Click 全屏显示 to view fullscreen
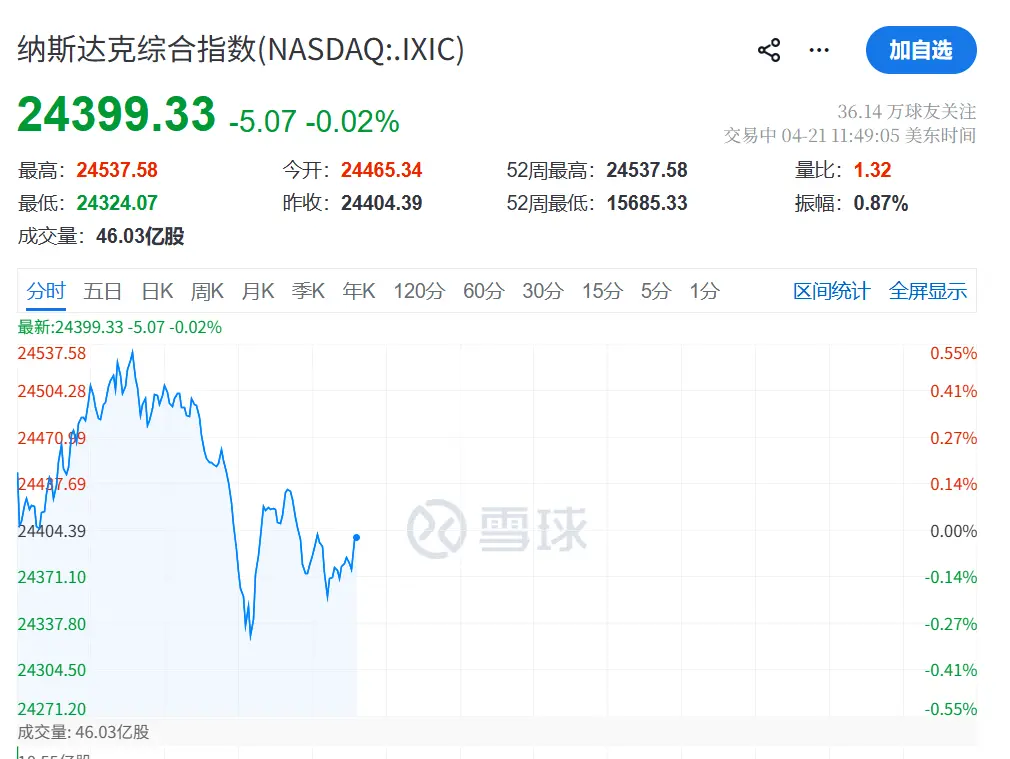The width and height of the screenshot is (1010, 759). [928, 291]
